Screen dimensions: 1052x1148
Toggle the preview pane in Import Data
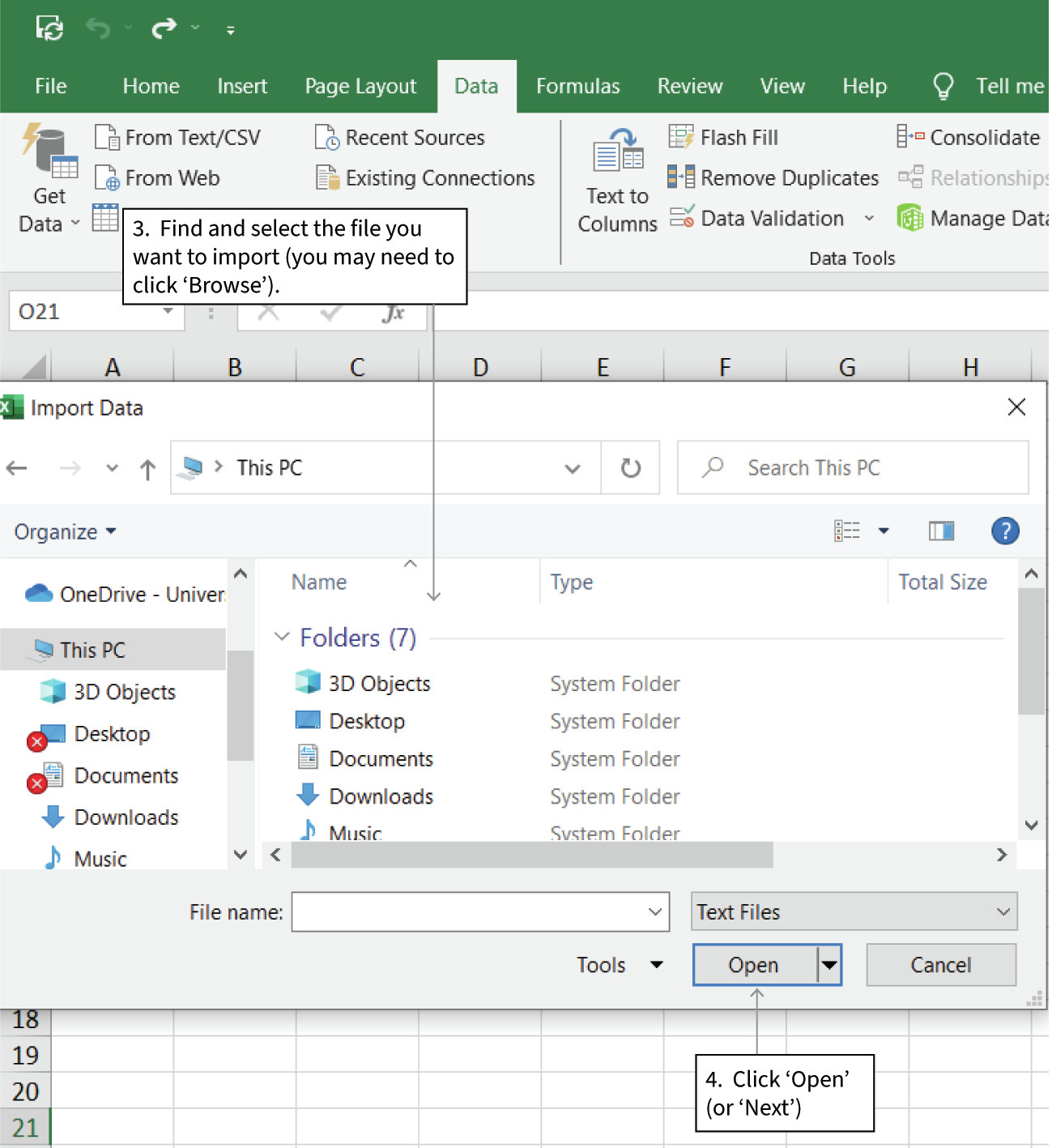(941, 531)
